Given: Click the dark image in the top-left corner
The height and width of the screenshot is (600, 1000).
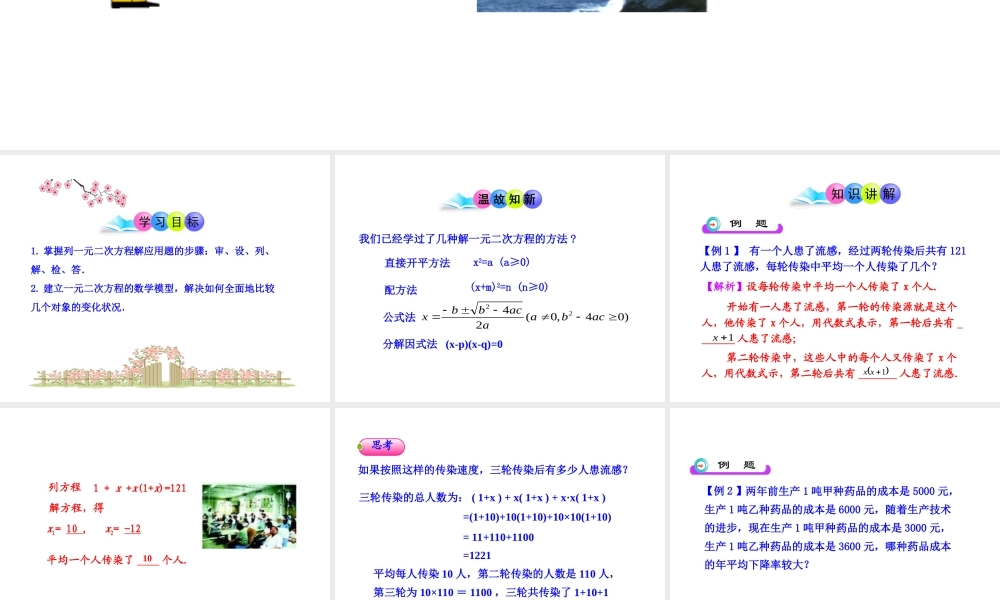Looking at the screenshot, I should [x=133, y=5].
